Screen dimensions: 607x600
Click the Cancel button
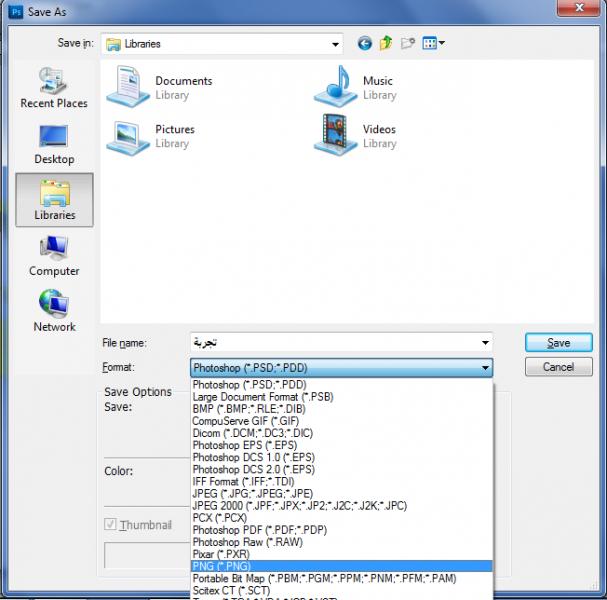[x=559, y=367]
